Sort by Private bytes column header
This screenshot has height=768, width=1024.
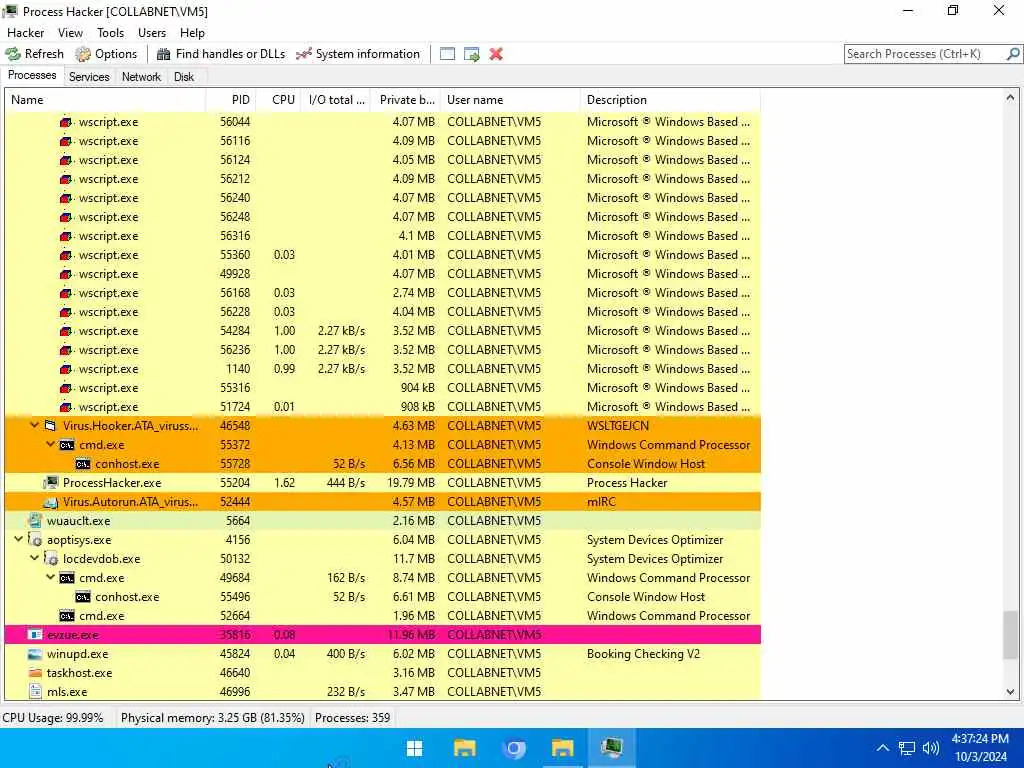(x=406, y=100)
